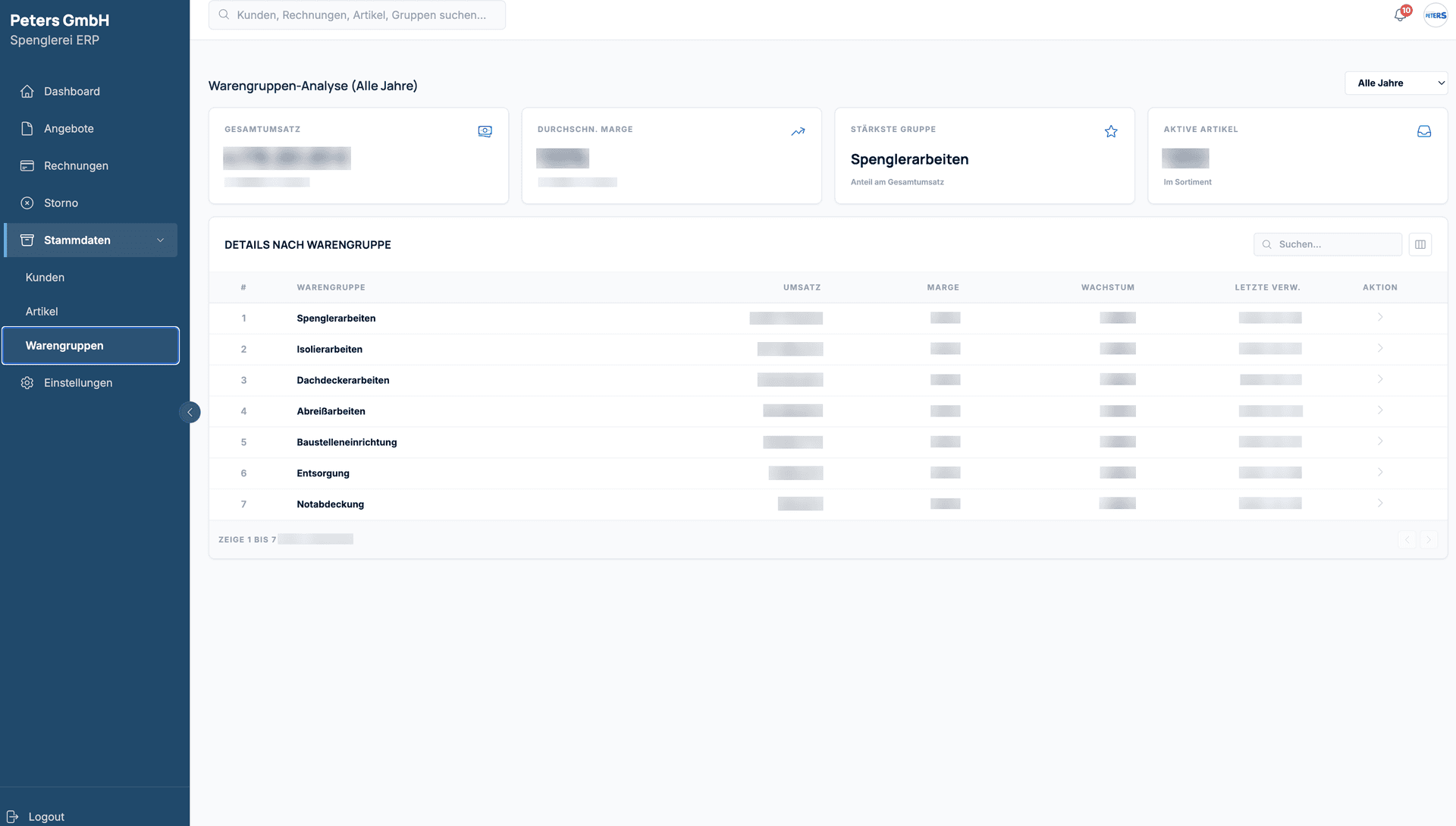Click the magnifier icon in table search
The width and height of the screenshot is (1456, 826).
(x=1266, y=244)
